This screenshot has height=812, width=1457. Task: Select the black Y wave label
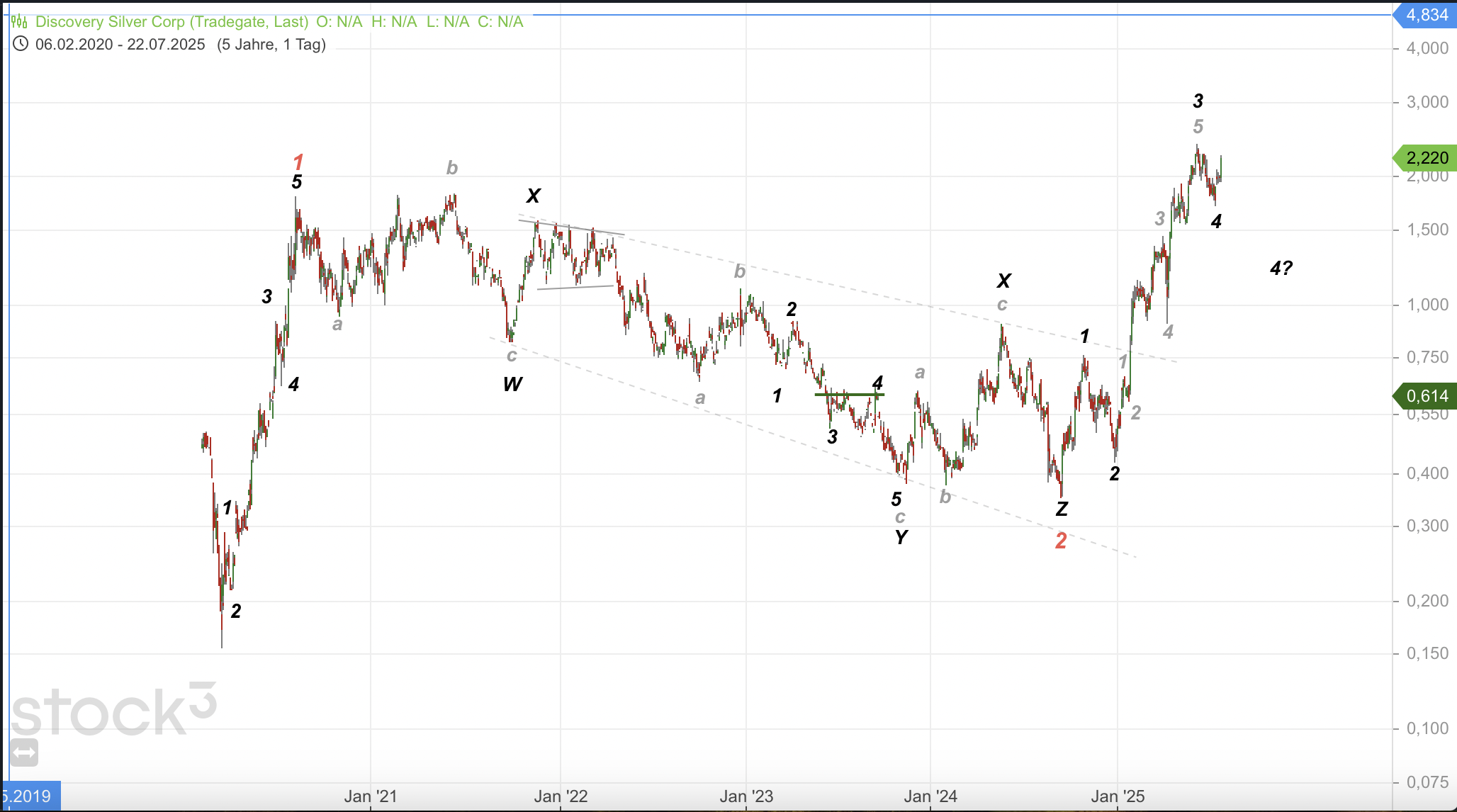[x=901, y=537]
